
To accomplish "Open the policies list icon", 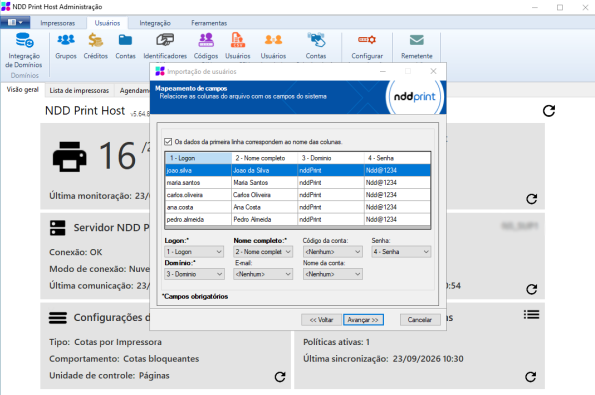I will point(531,315).
